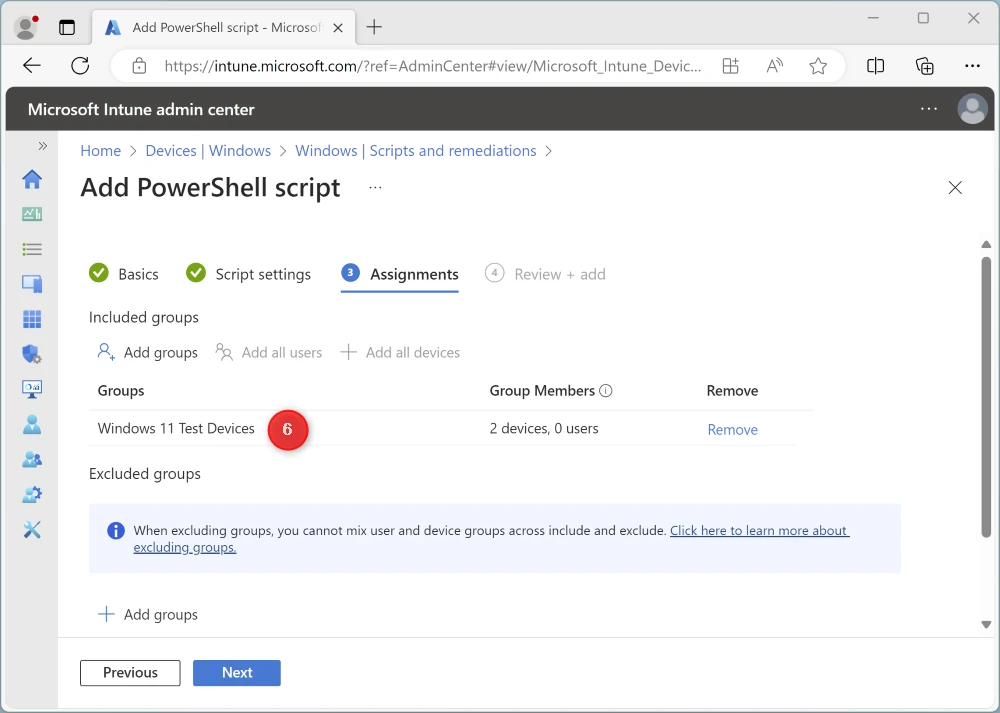Navigate to Devices | Windows breadcrumb
The height and width of the screenshot is (713, 1000).
coord(208,151)
